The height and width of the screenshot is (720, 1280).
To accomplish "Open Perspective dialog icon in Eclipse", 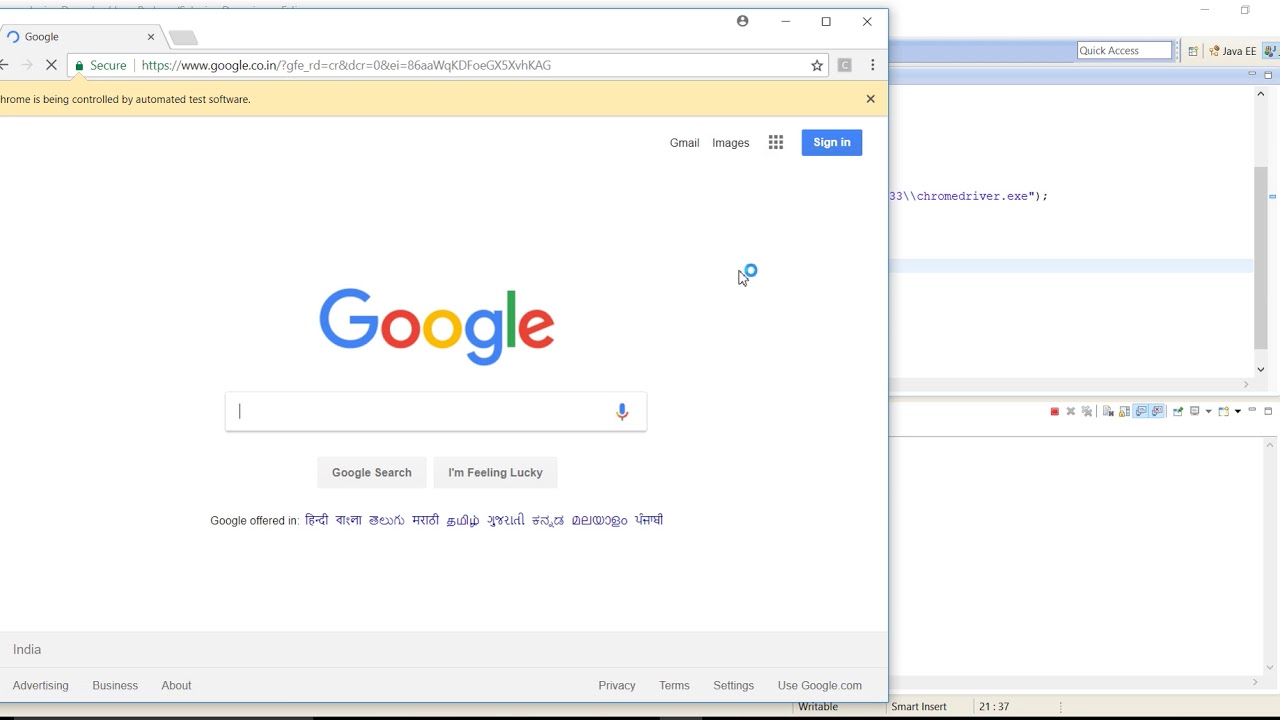I will pos(1193,51).
